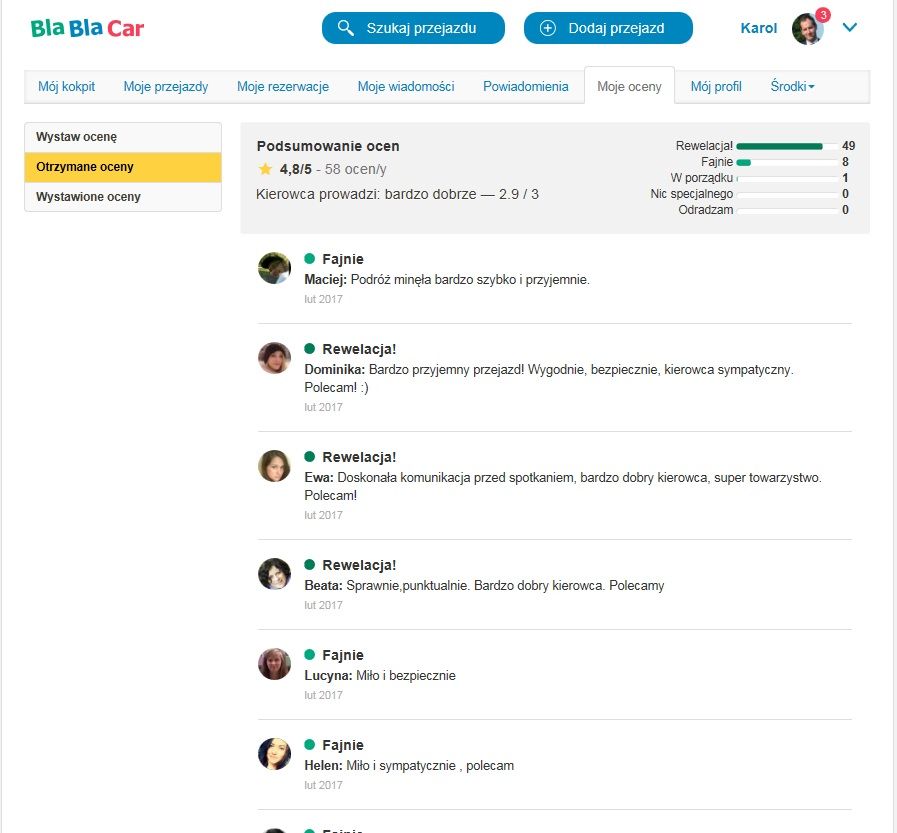Click the Karol username link
The width and height of the screenshot is (897, 833).
pos(759,28)
